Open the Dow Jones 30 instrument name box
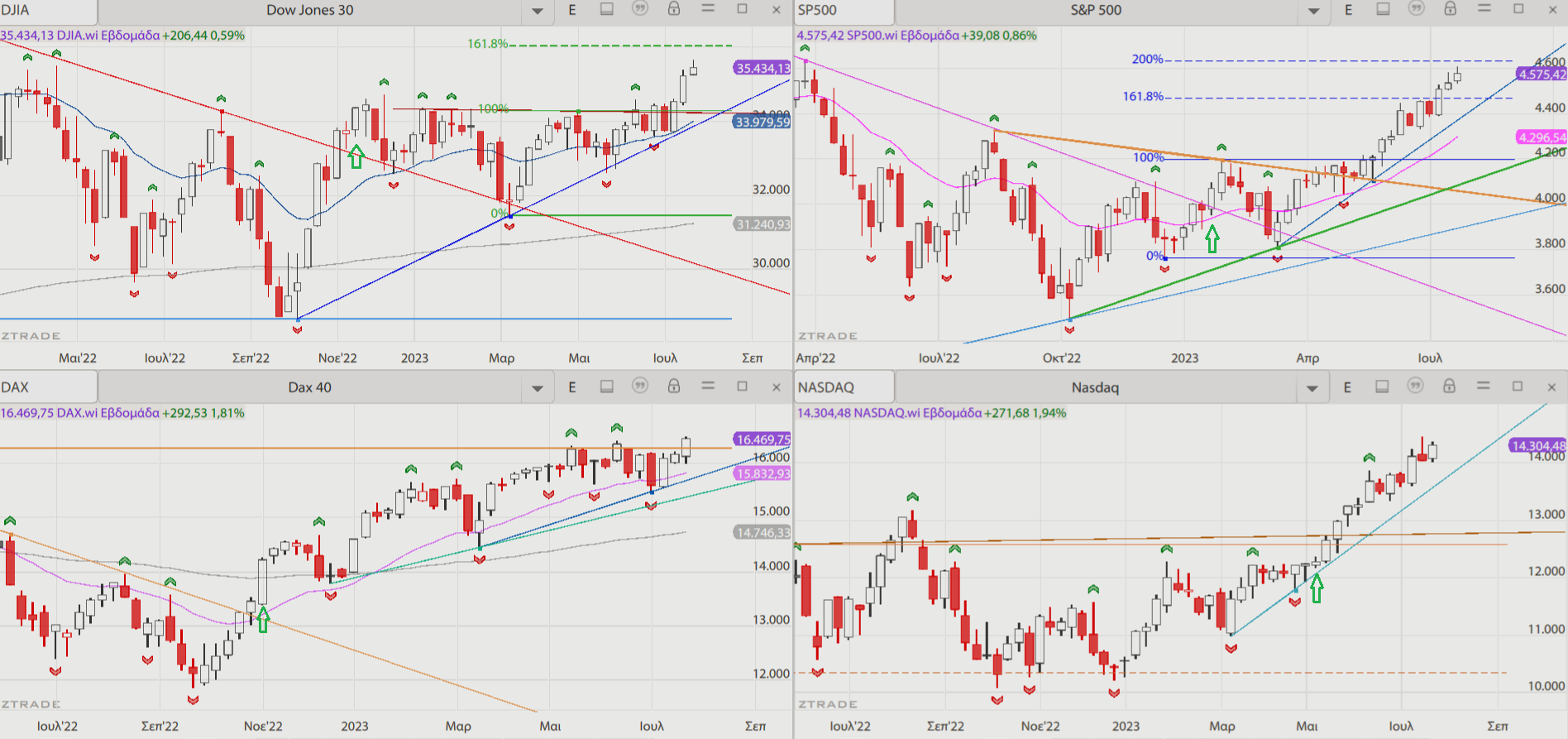Image resolution: width=1568 pixels, height=739 pixels. click(310, 11)
